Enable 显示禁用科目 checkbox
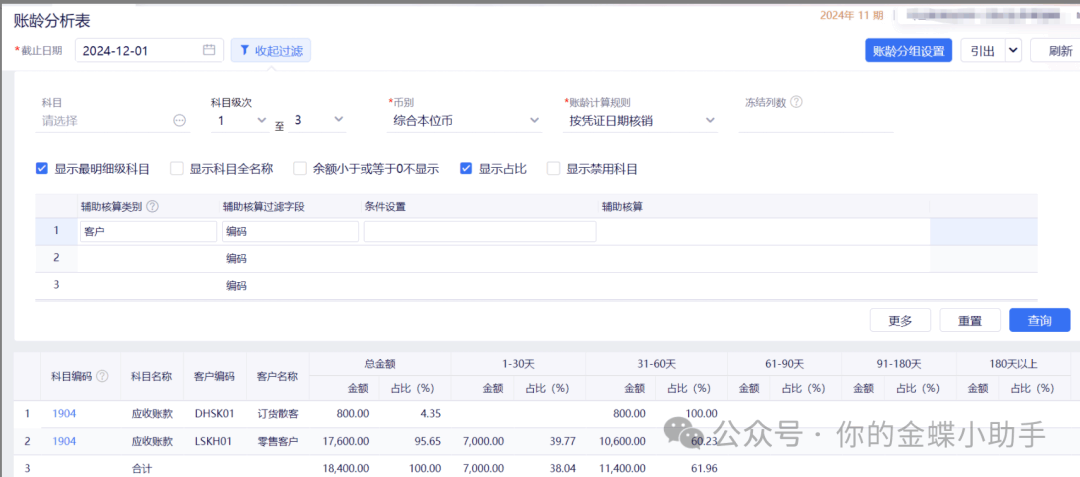This screenshot has width=1080, height=477. point(553,169)
